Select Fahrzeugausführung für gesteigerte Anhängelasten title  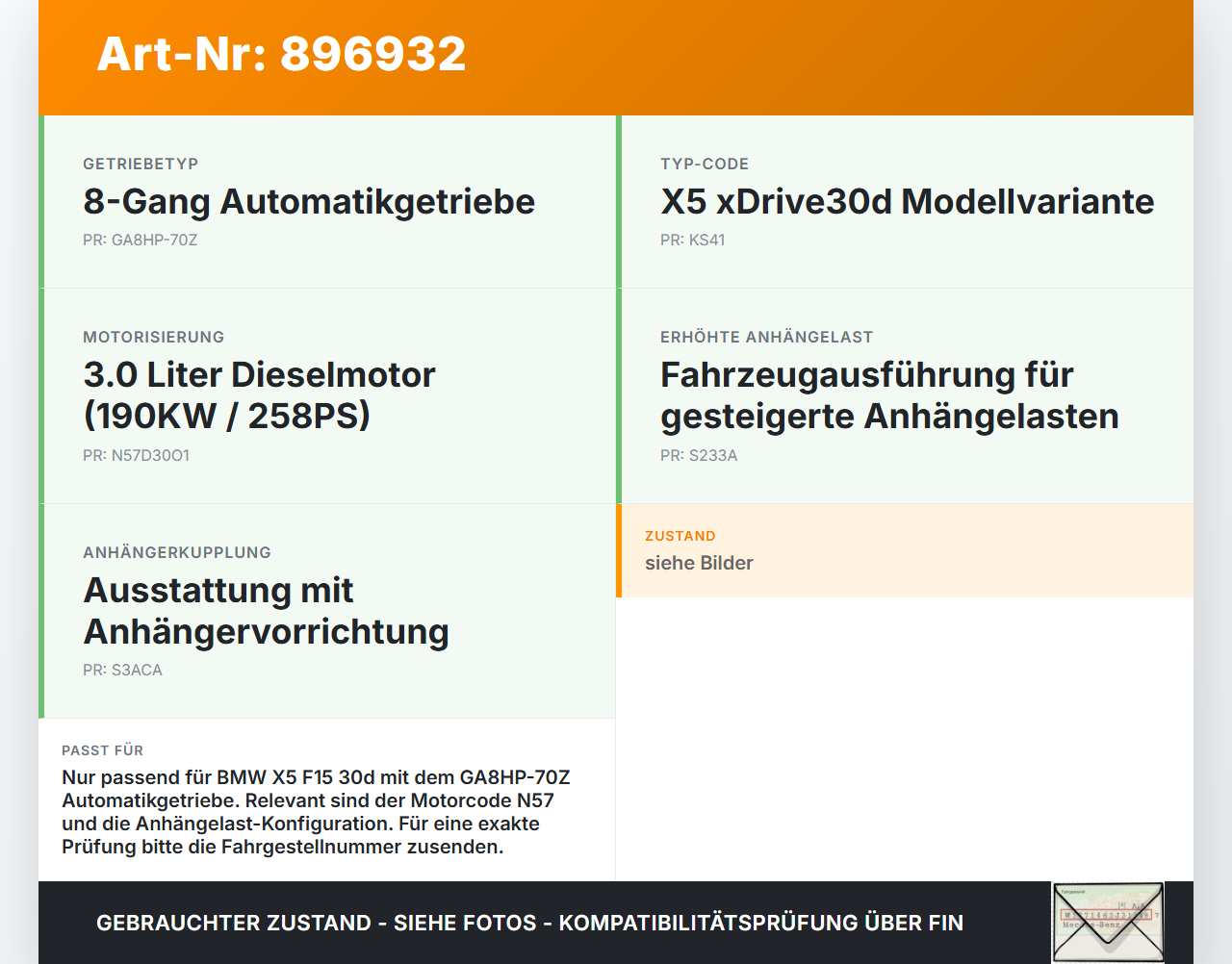[x=889, y=394]
